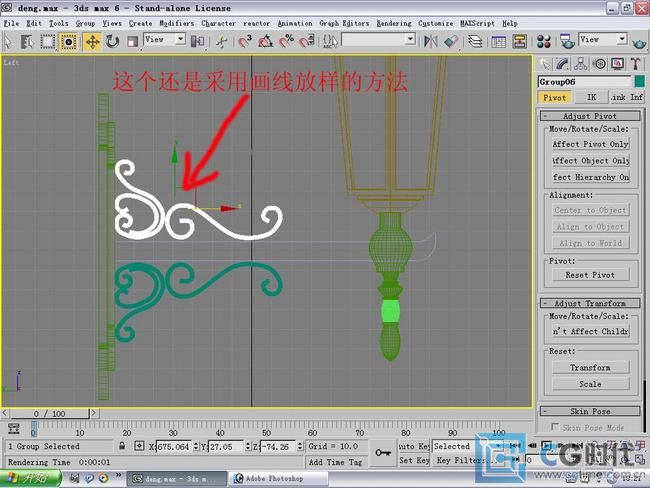Choose the Rectangular Selection Region tool
Image resolution: width=650 pixels, height=488 pixels.
pyautogui.click(x=48, y=41)
